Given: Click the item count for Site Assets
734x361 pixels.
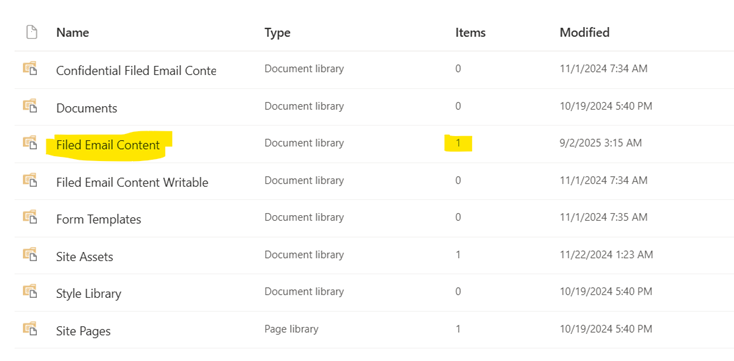Looking at the screenshot, I should click(458, 255).
